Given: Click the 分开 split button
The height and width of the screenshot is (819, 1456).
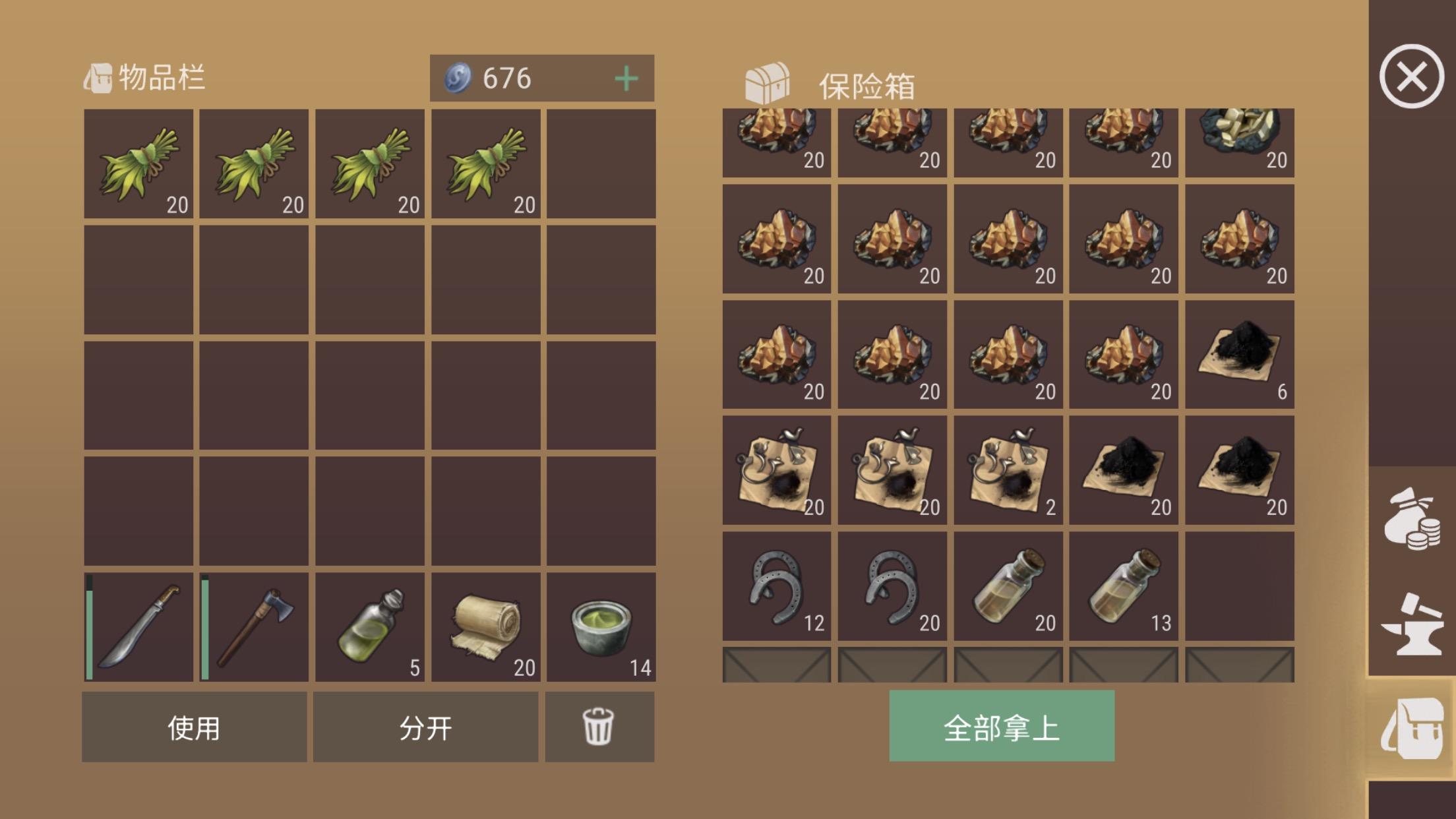Looking at the screenshot, I should point(425,727).
